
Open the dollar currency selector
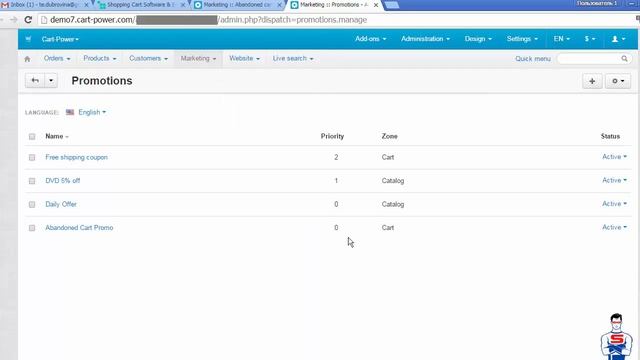click(x=590, y=39)
